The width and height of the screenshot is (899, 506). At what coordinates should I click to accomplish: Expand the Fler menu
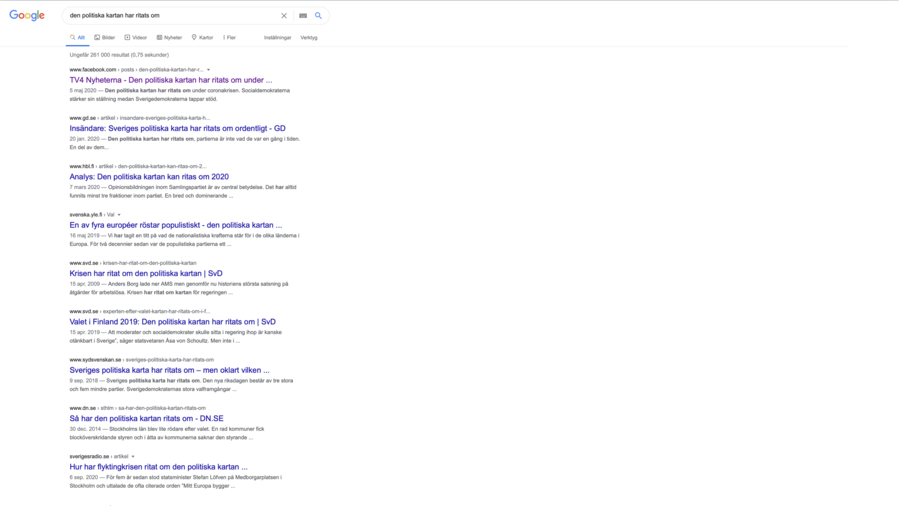230,37
